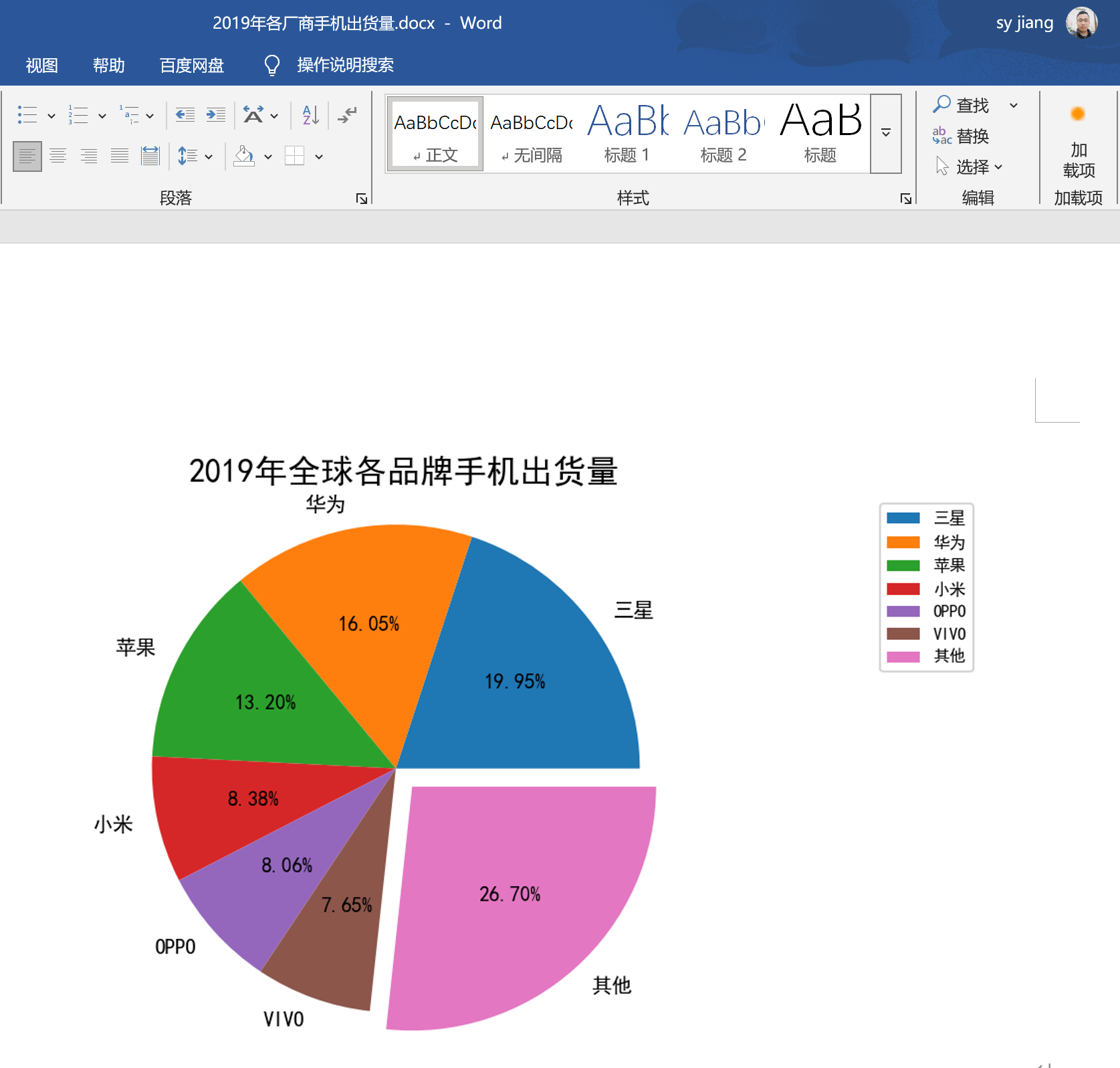This screenshot has height=1068, width=1120.
Task: Apply the 无间隔 style
Action: [532, 134]
